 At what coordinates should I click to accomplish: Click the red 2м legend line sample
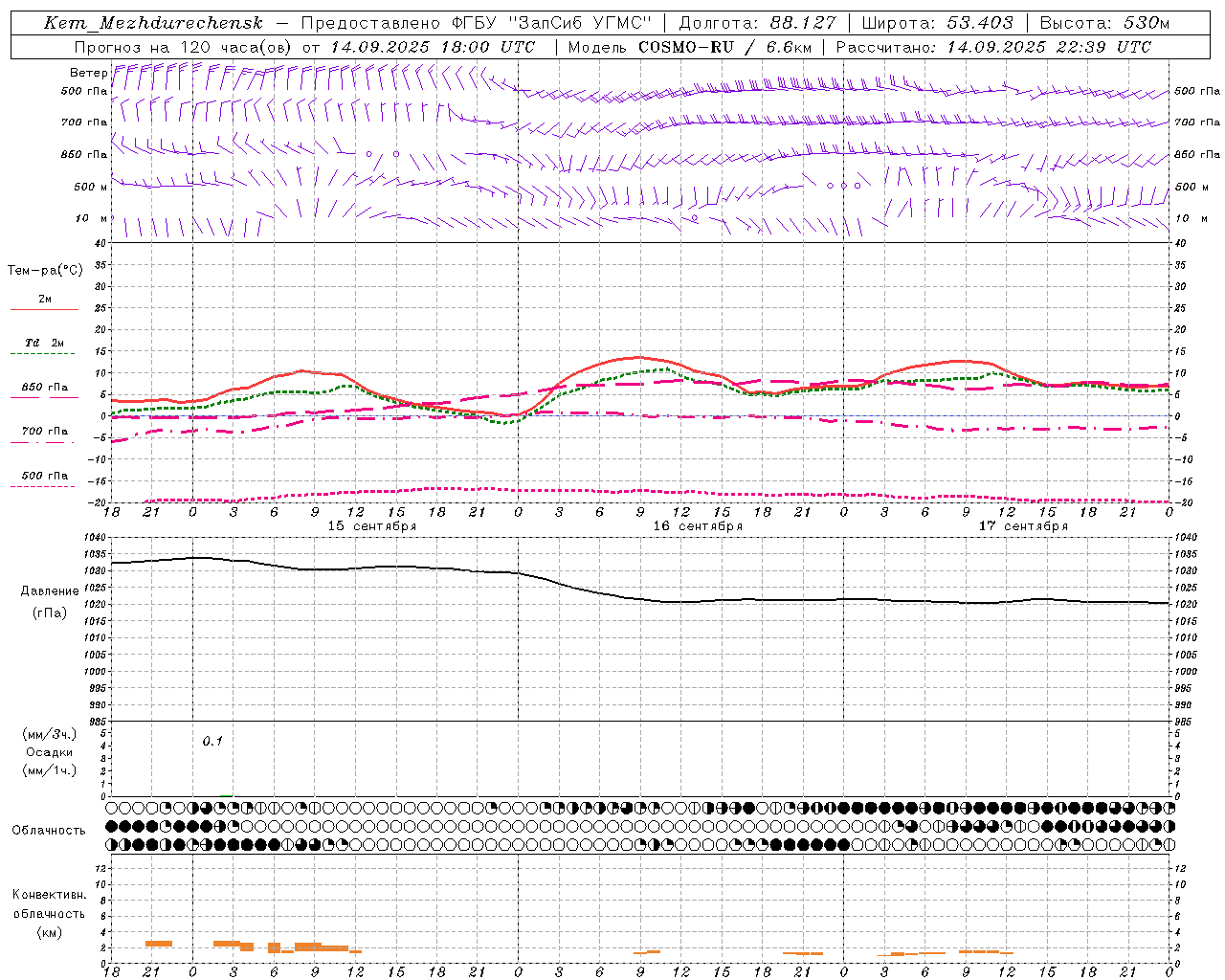(44, 310)
